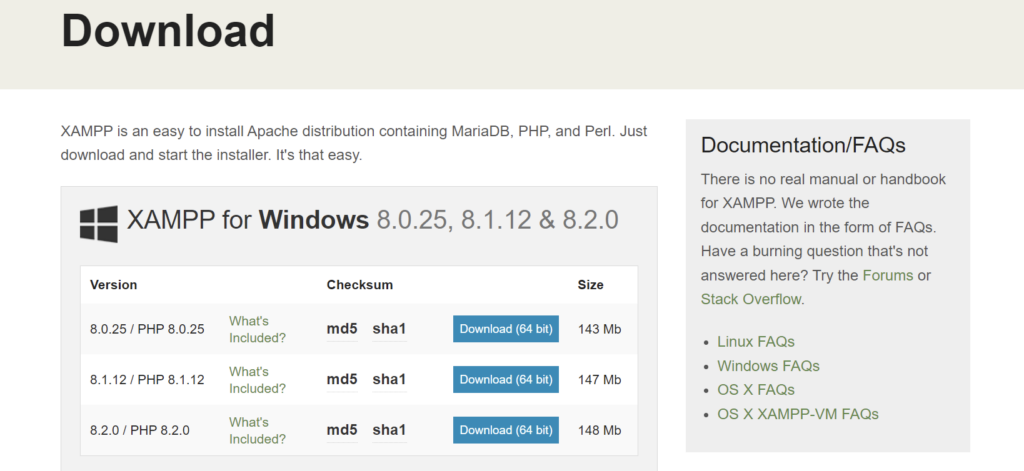View md5 checksum for 8.0.25
The image size is (1024, 471).
coord(342,329)
